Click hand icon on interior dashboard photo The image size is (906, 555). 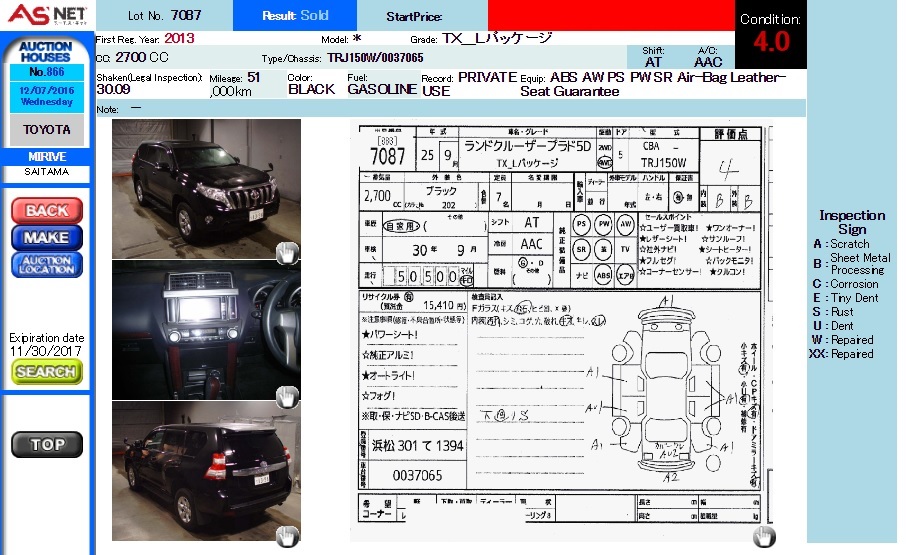tap(287, 396)
